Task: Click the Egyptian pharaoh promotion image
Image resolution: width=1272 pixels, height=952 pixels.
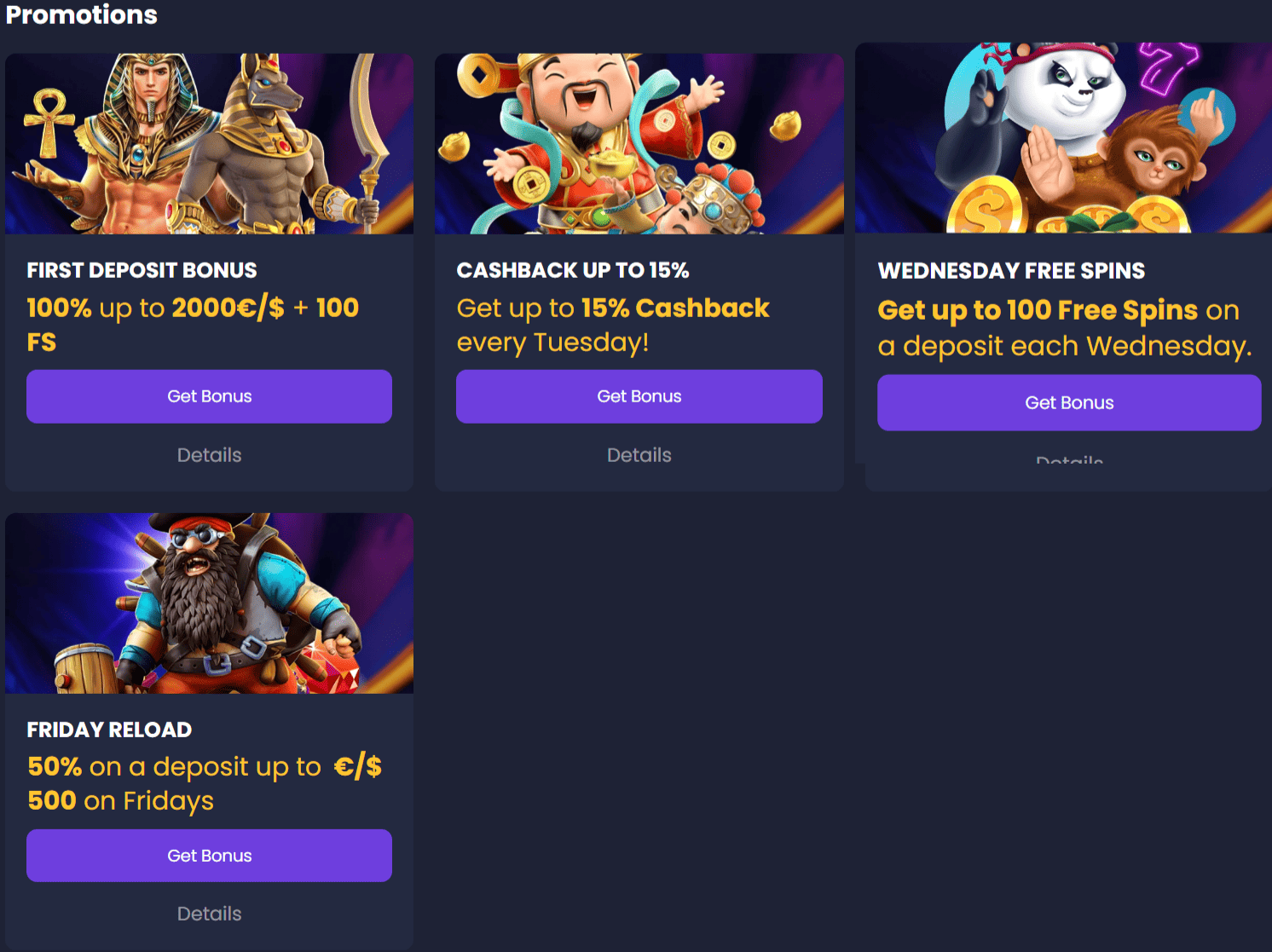Action: 209,144
